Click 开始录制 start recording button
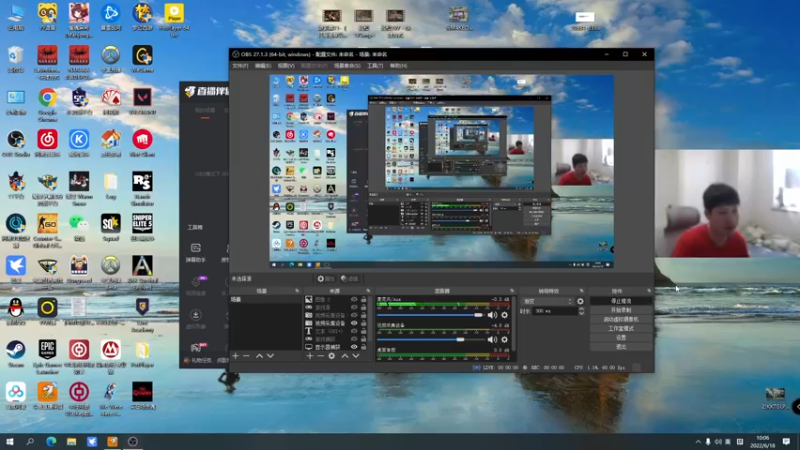The height and width of the screenshot is (450, 800). pyautogui.click(x=621, y=310)
